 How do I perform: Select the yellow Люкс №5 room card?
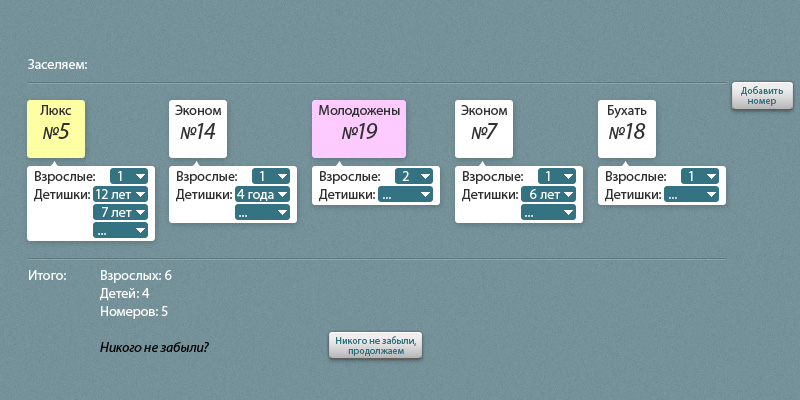click(56, 128)
